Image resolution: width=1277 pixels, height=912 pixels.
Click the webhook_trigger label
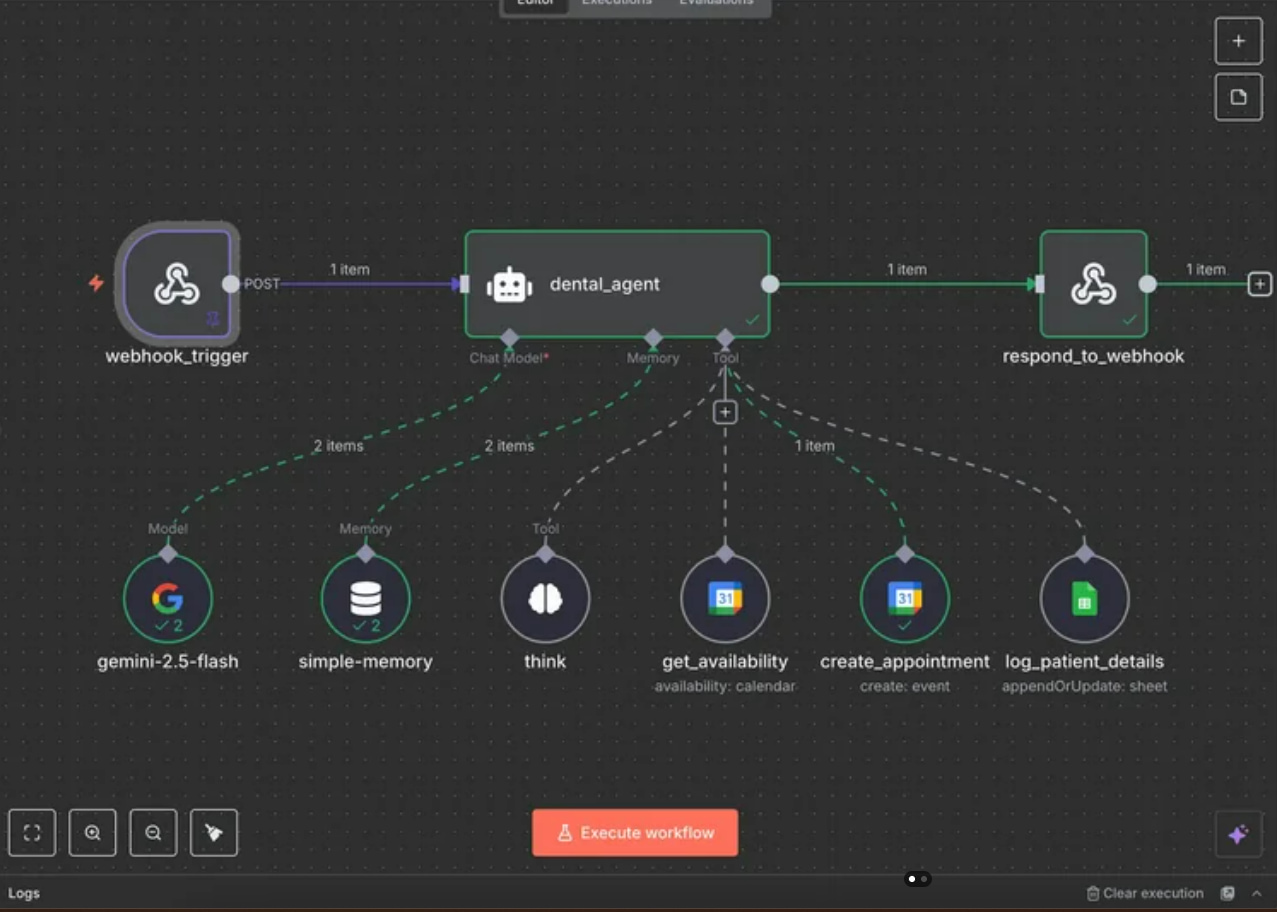177,356
